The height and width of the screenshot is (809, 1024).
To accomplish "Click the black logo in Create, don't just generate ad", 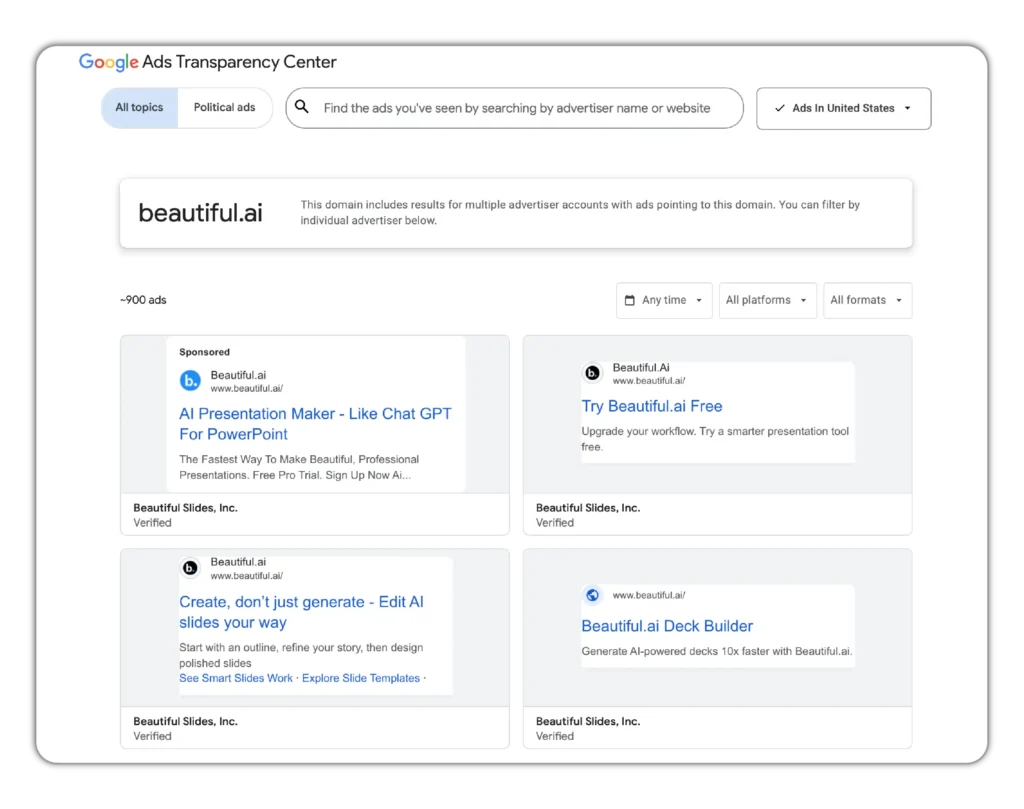I will [190, 568].
